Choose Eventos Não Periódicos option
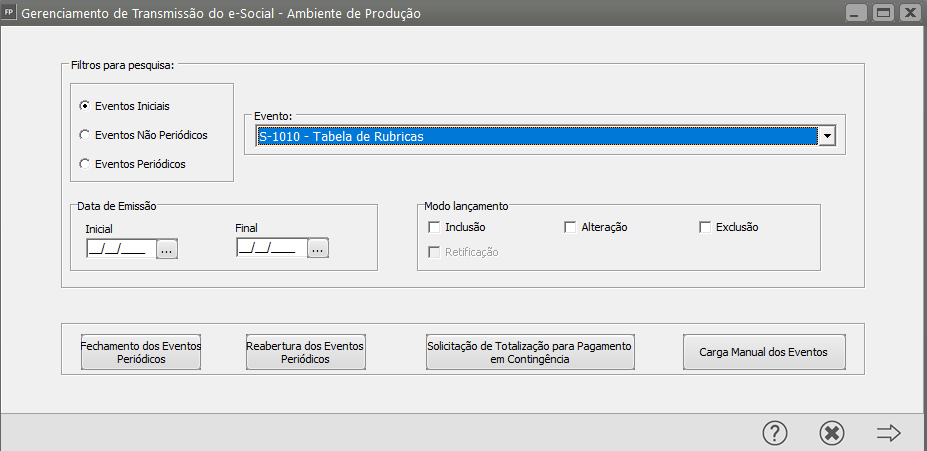The image size is (927, 451). (85, 134)
